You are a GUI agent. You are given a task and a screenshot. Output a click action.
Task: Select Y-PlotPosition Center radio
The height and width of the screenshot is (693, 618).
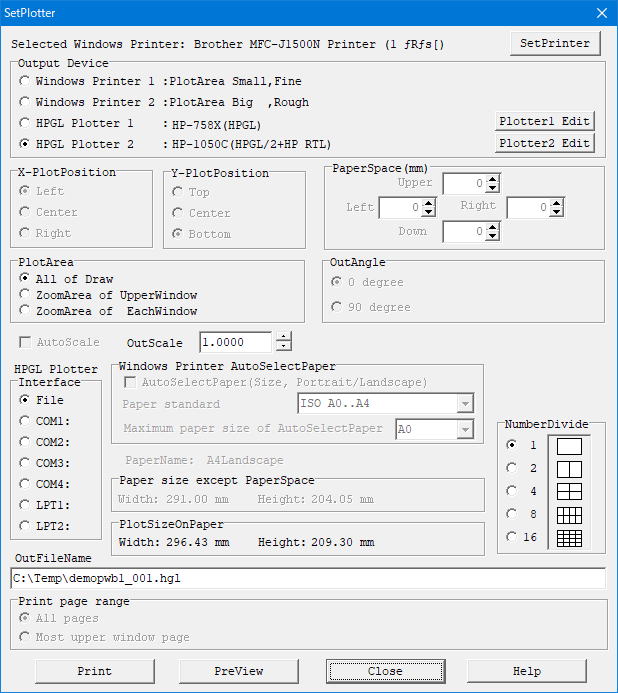(178, 213)
